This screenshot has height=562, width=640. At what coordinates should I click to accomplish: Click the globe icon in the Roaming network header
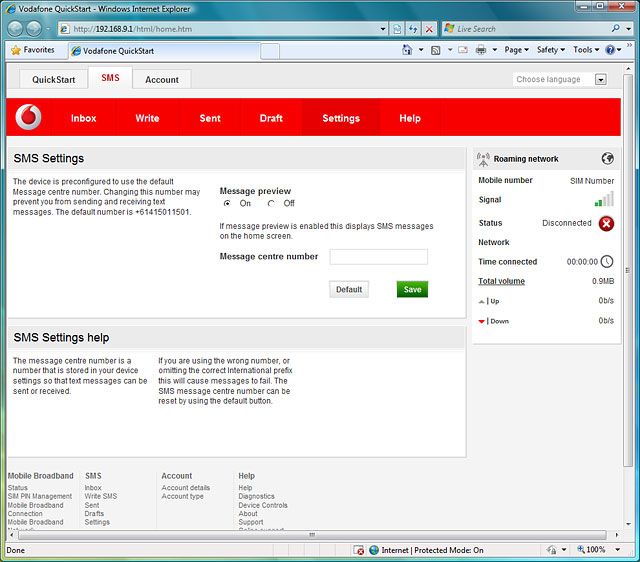[x=607, y=158]
